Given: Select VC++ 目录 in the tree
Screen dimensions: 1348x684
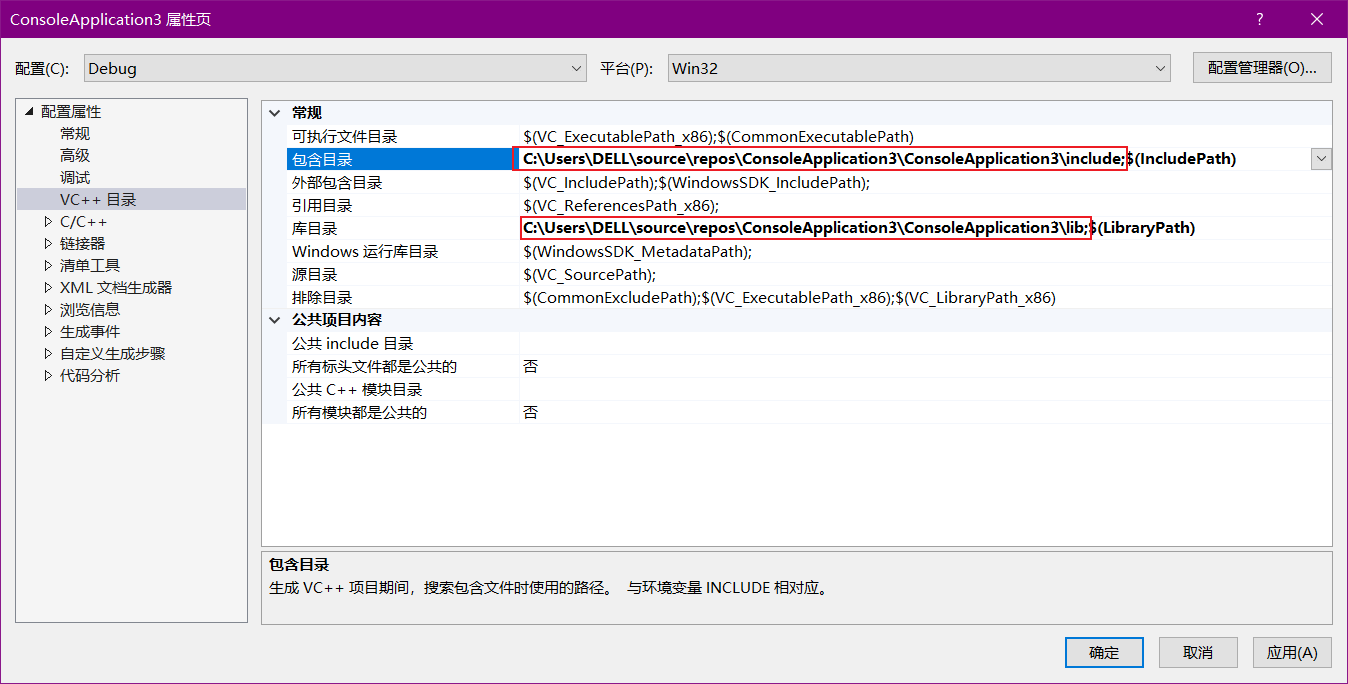Looking at the screenshot, I should click(98, 199).
